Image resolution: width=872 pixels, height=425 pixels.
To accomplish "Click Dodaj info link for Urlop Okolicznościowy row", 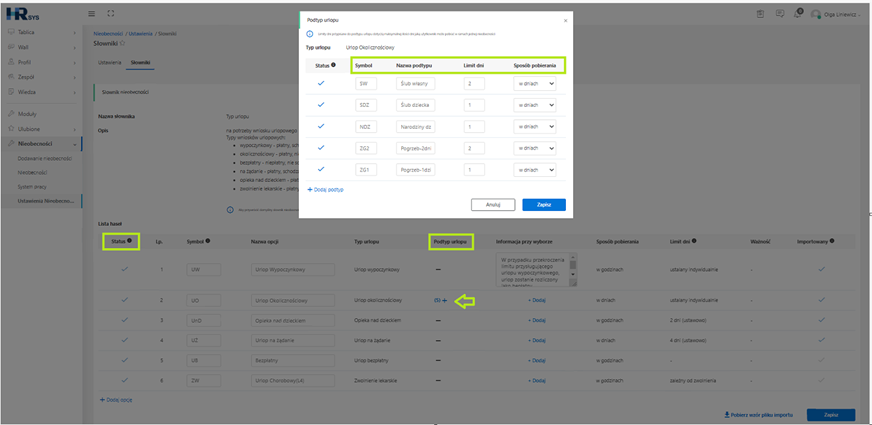I will click(537, 300).
